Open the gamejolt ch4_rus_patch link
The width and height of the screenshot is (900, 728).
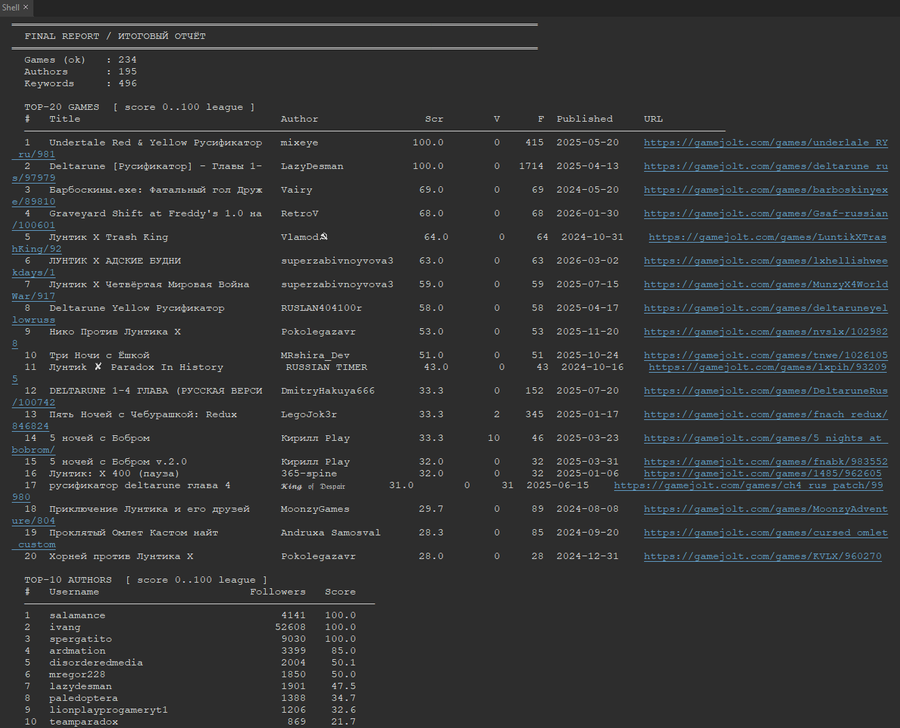[x=748, y=485]
